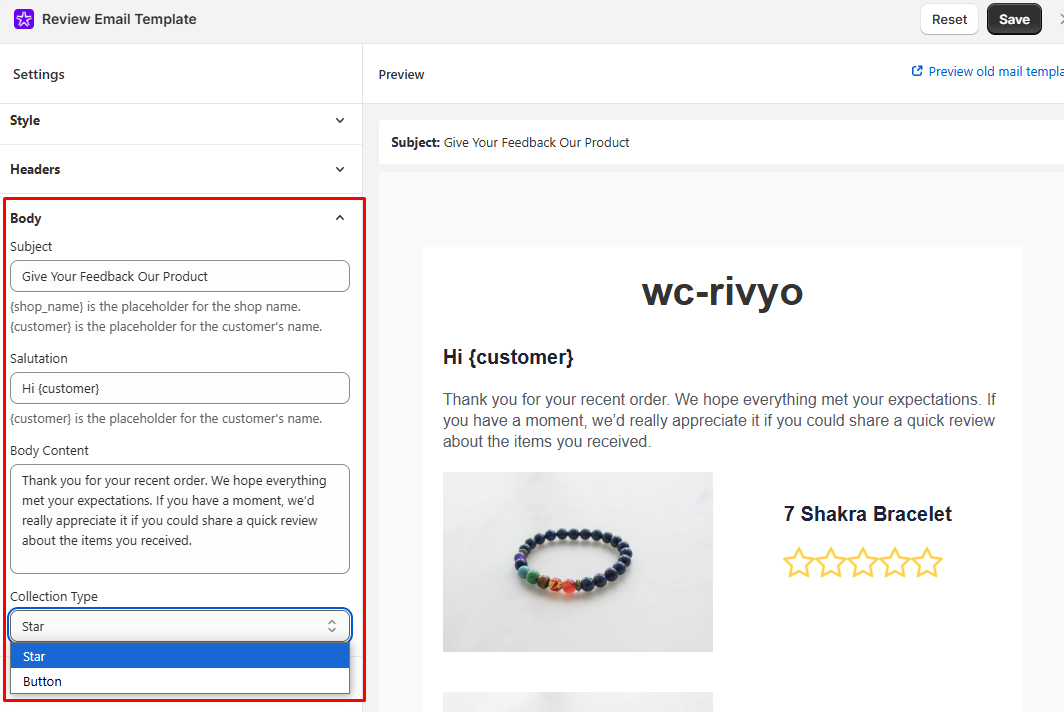Click the Salutation input field
The height and width of the screenshot is (712, 1064).
click(x=180, y=388)
